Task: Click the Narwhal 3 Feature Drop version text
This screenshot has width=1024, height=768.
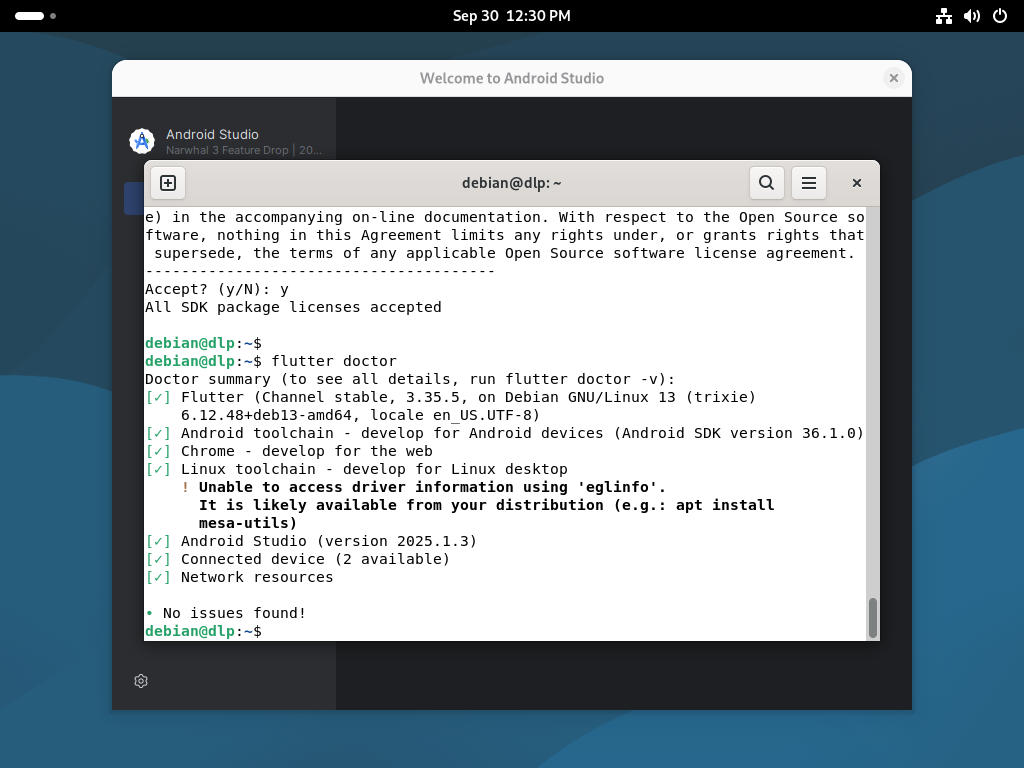Action: 243,151
